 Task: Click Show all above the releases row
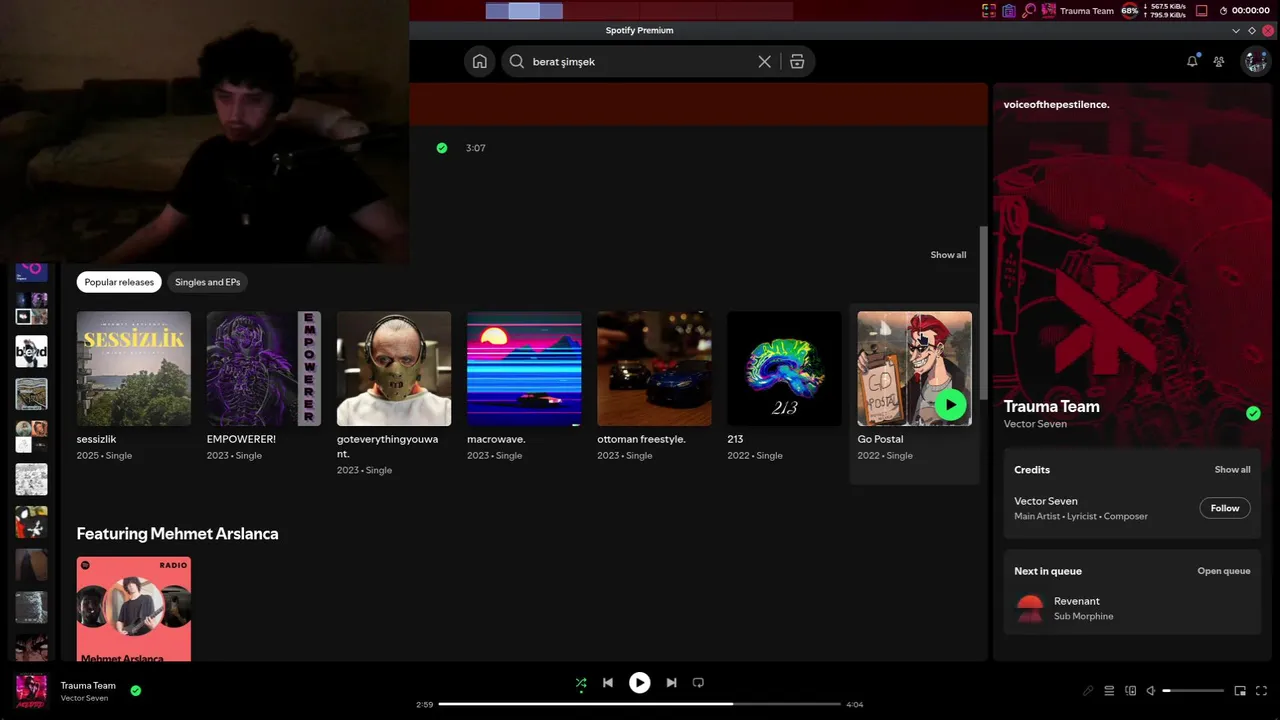coord(948,255)
